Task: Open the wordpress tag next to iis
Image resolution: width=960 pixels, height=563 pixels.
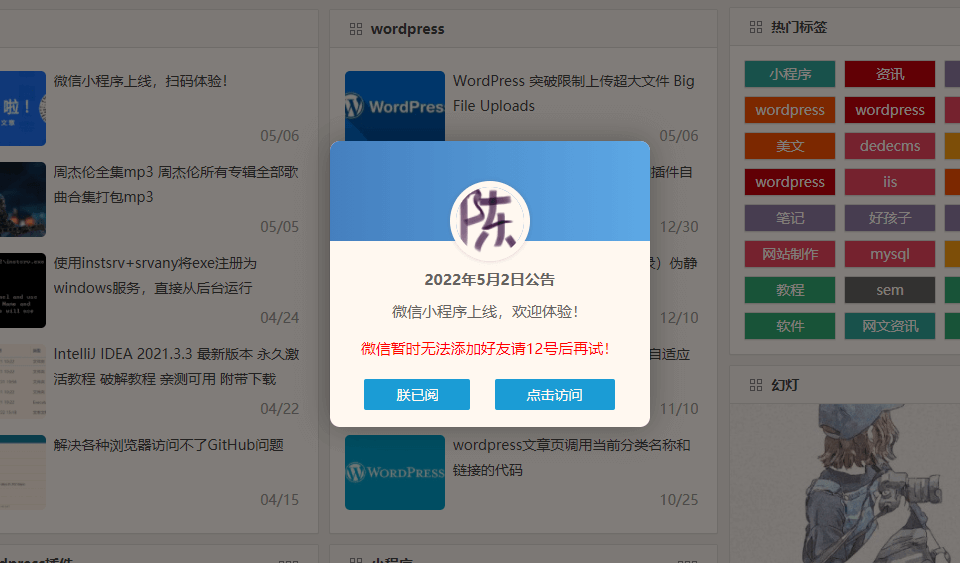Action: (790, 182)
